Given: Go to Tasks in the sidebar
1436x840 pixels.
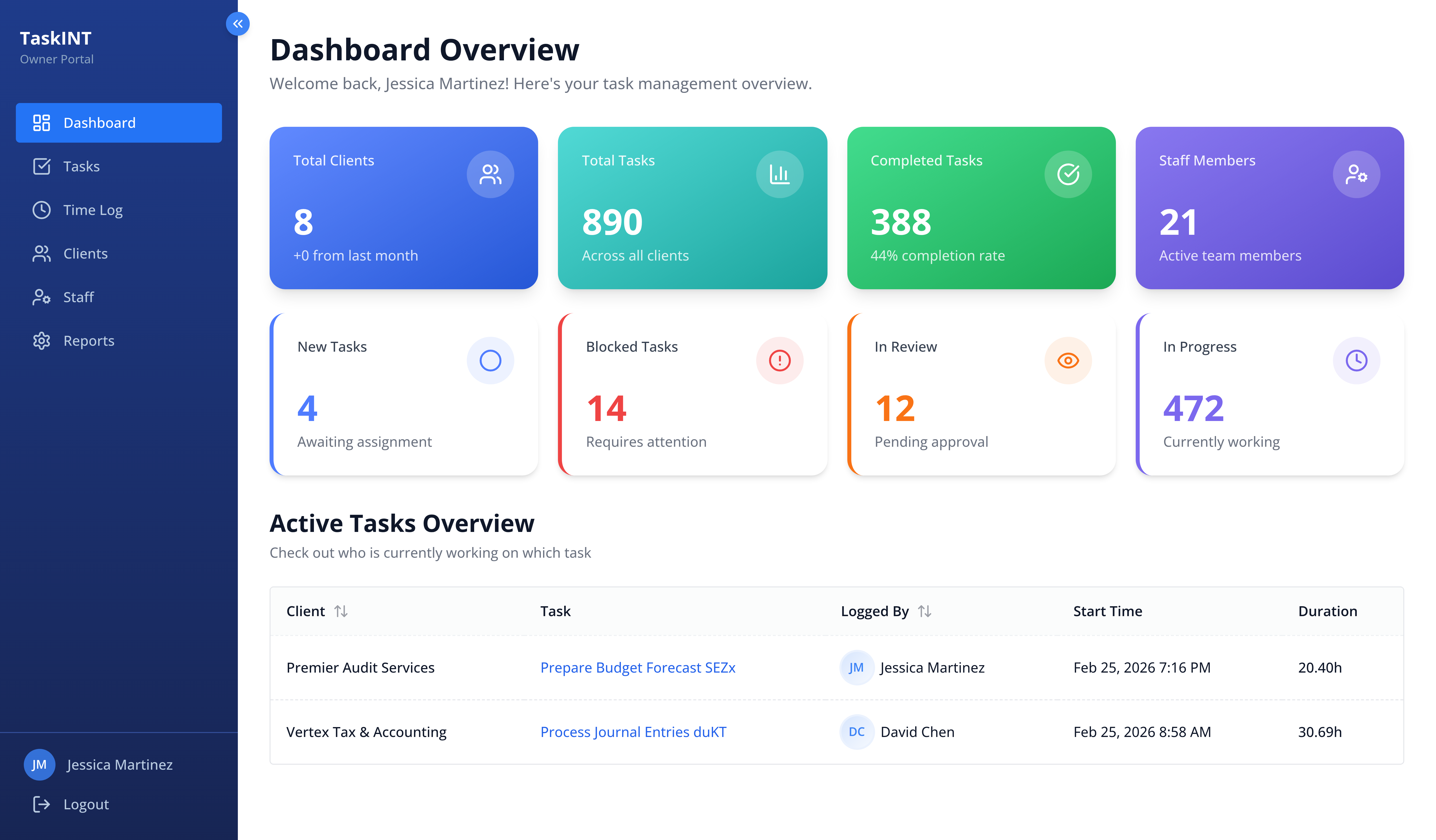Looking at the screenshot, I should 118,166.
